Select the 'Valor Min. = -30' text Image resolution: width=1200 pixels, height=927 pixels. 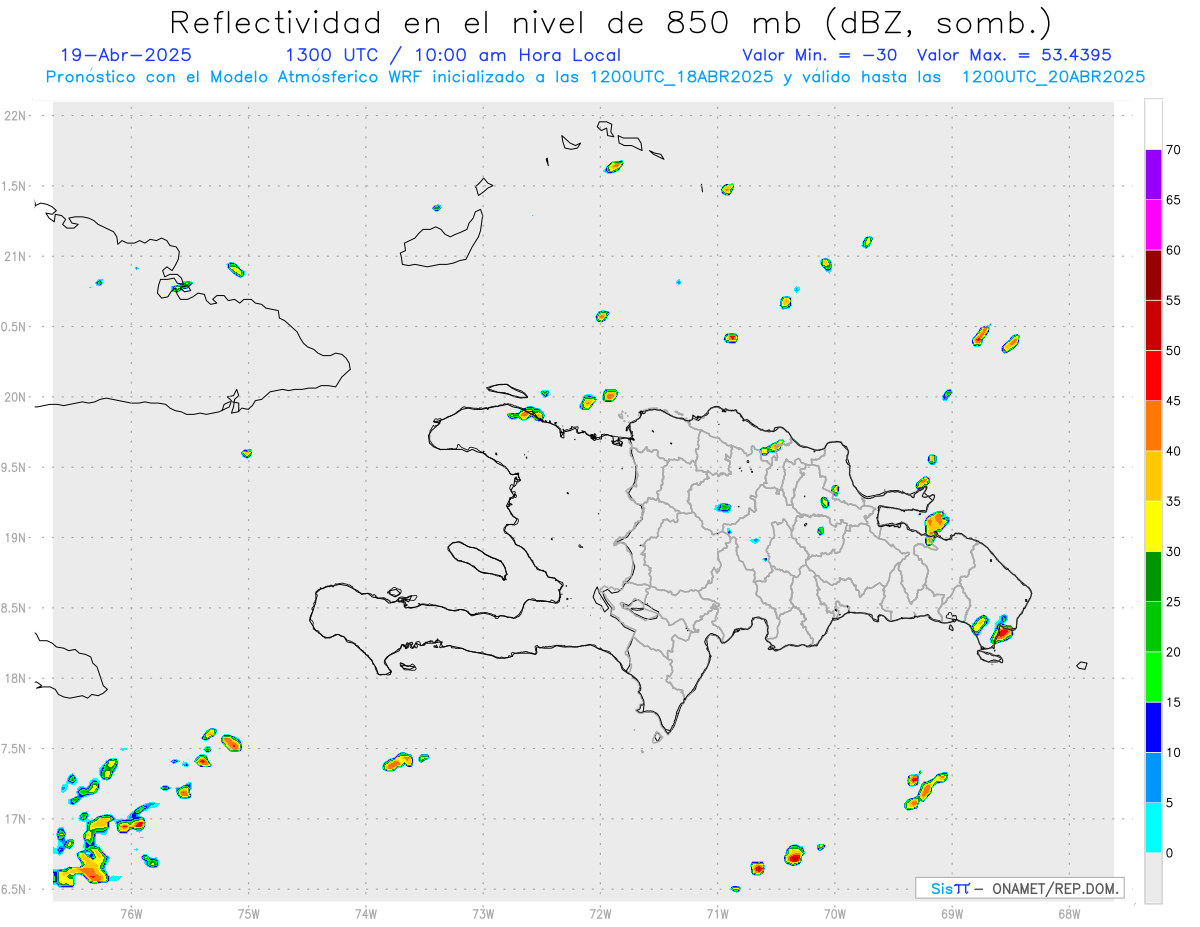tap(820, 55)
